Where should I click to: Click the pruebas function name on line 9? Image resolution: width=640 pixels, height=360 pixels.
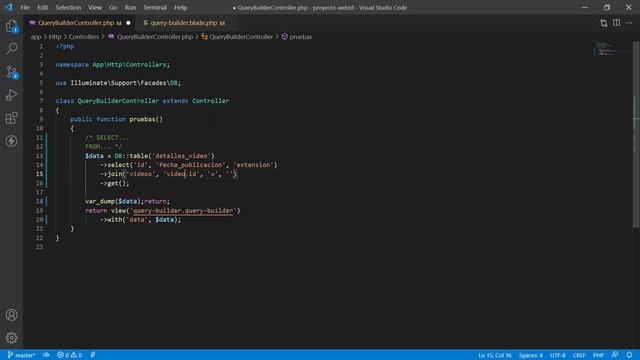[x=142, y=119]
